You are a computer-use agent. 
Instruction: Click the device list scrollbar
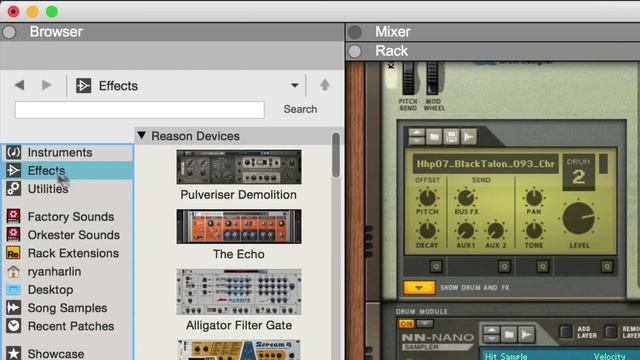[336, 155]
